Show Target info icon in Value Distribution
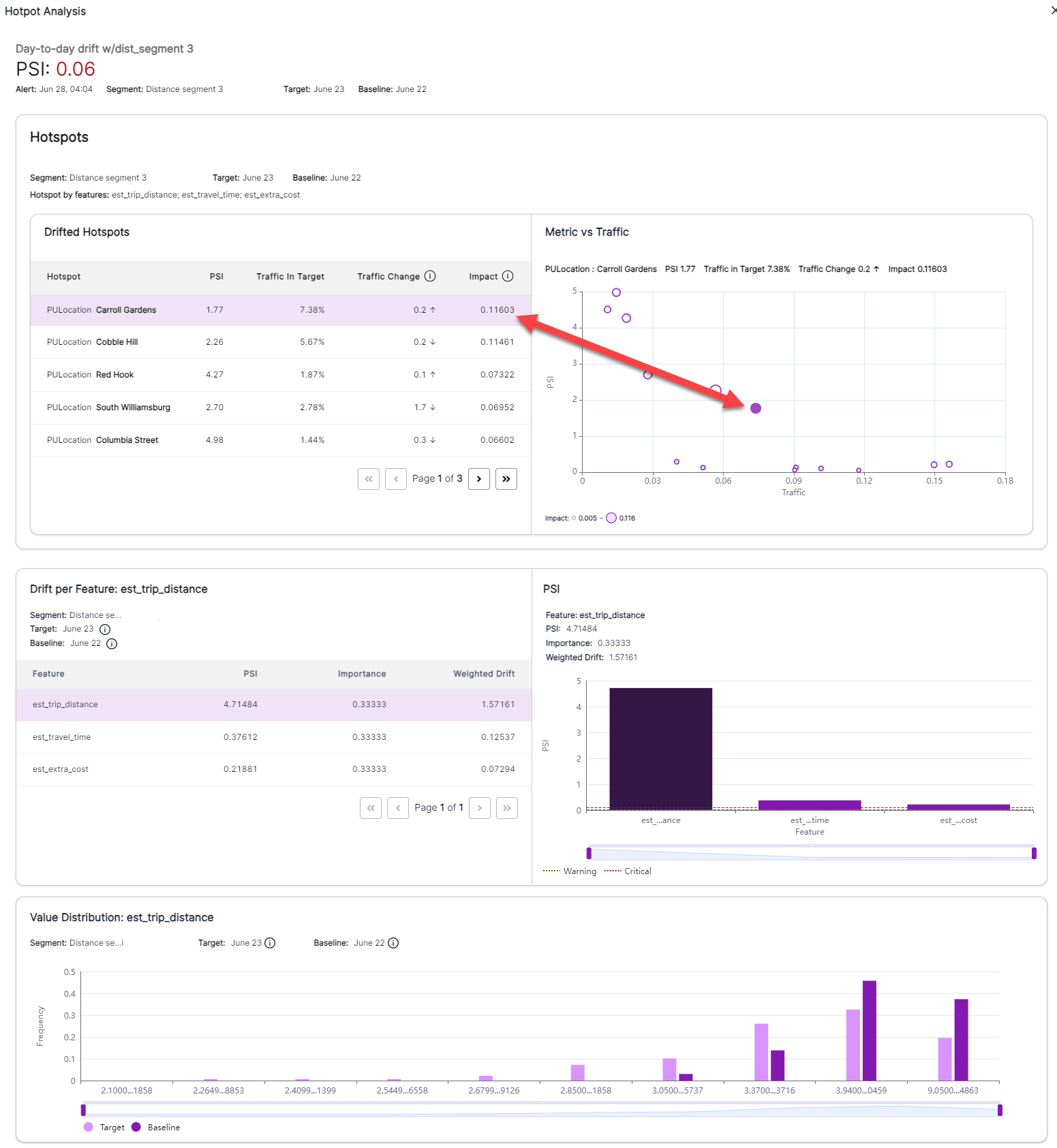 [270, 943]
